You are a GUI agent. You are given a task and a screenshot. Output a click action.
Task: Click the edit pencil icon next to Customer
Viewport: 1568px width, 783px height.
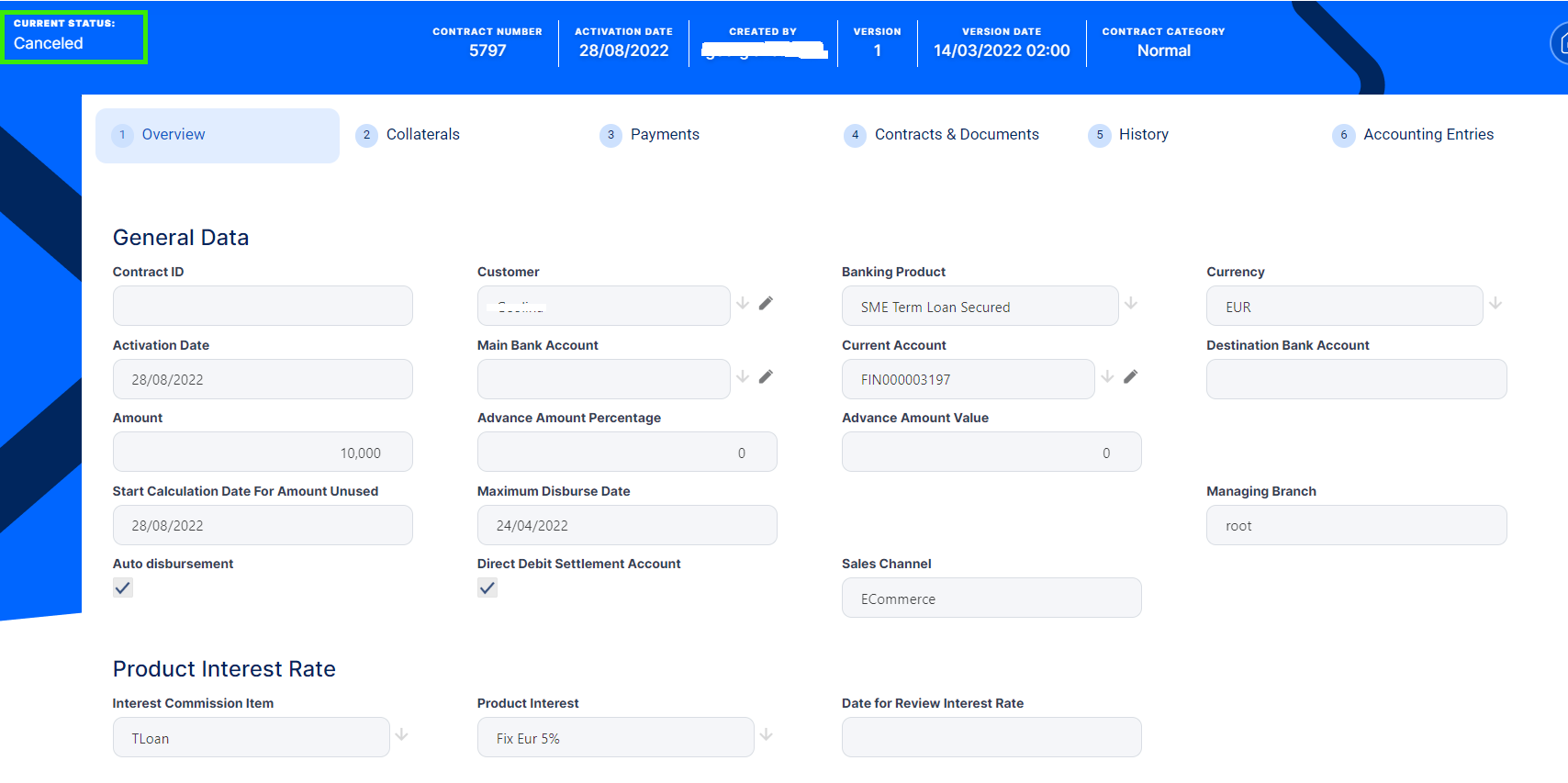point(766,303)
